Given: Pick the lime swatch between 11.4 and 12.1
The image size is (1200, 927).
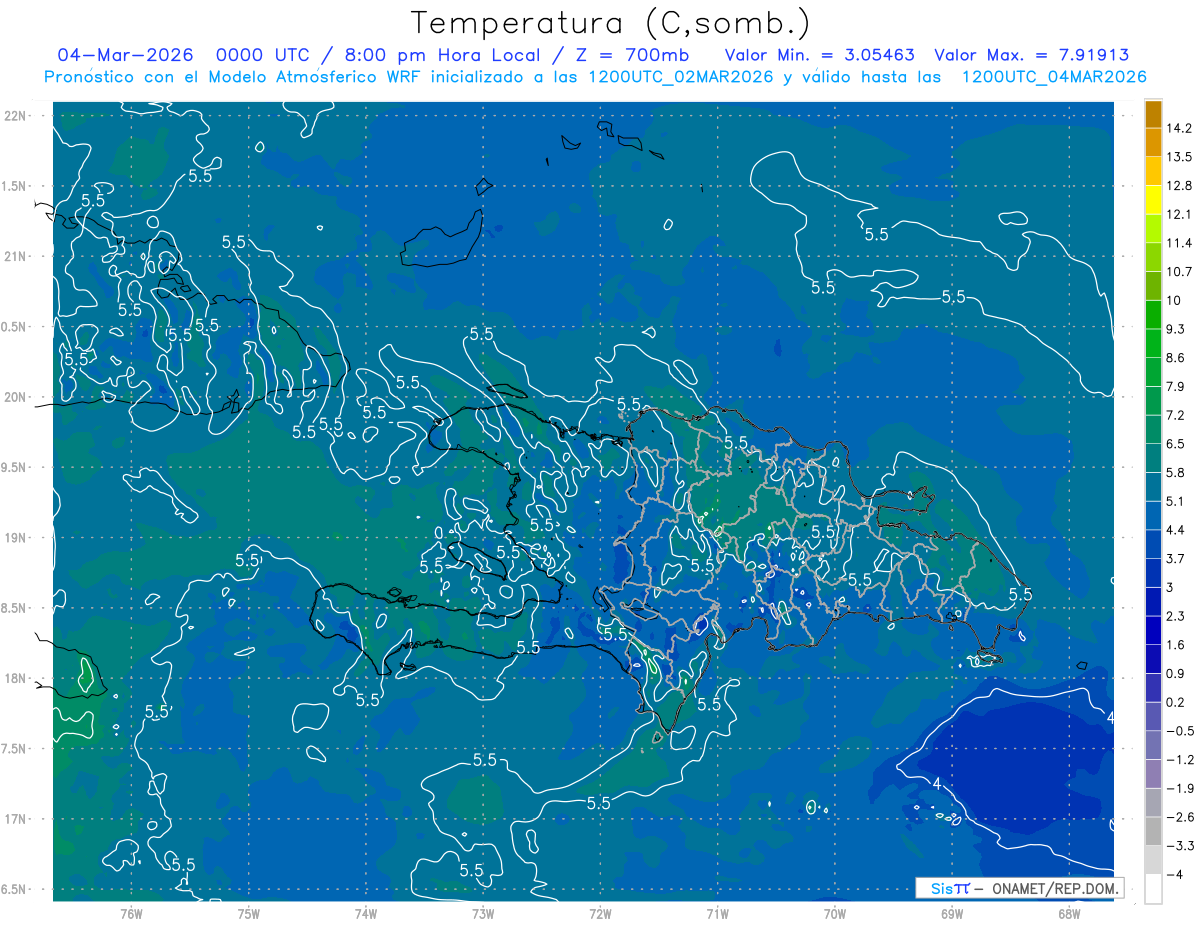Looking at the screenshot, I should 1153,228.
